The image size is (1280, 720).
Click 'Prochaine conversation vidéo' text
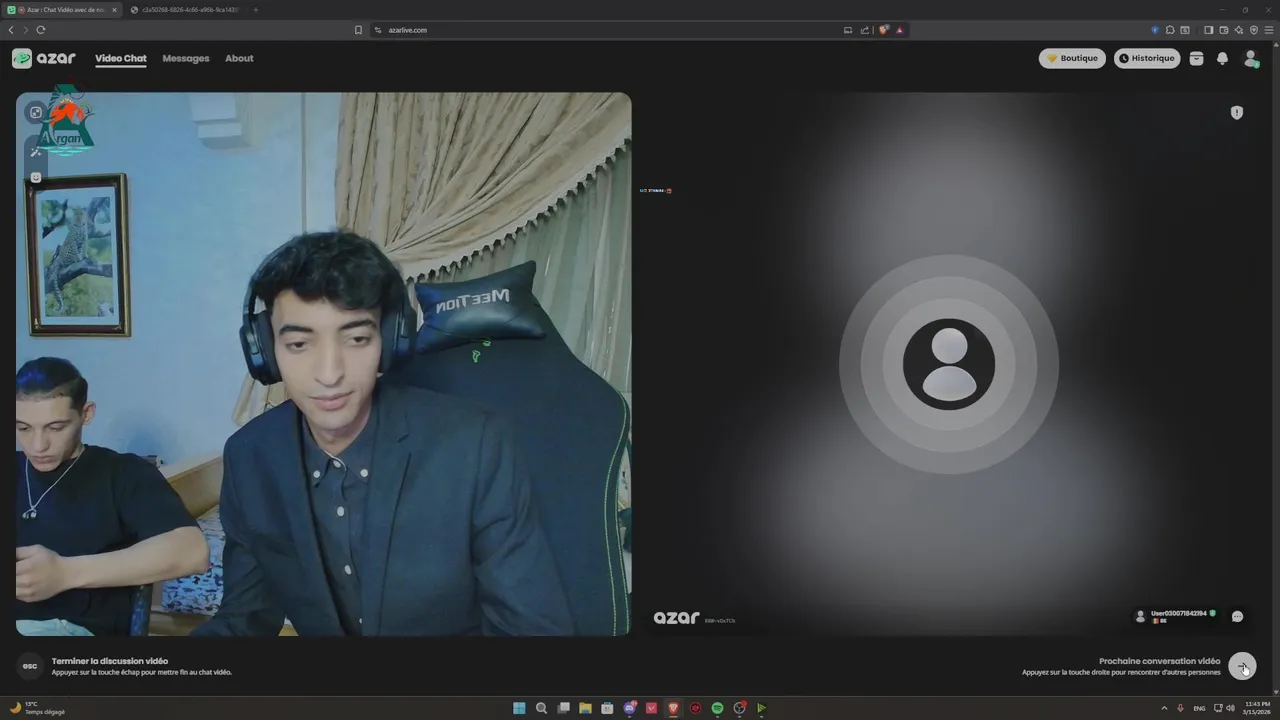[1160, 661]
